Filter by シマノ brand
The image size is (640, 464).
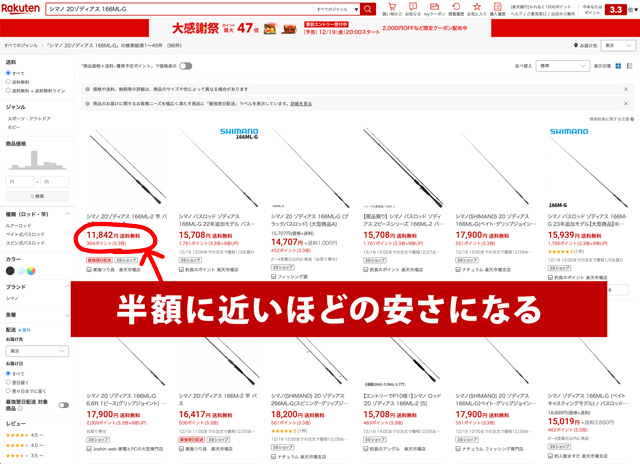point(12,298)
